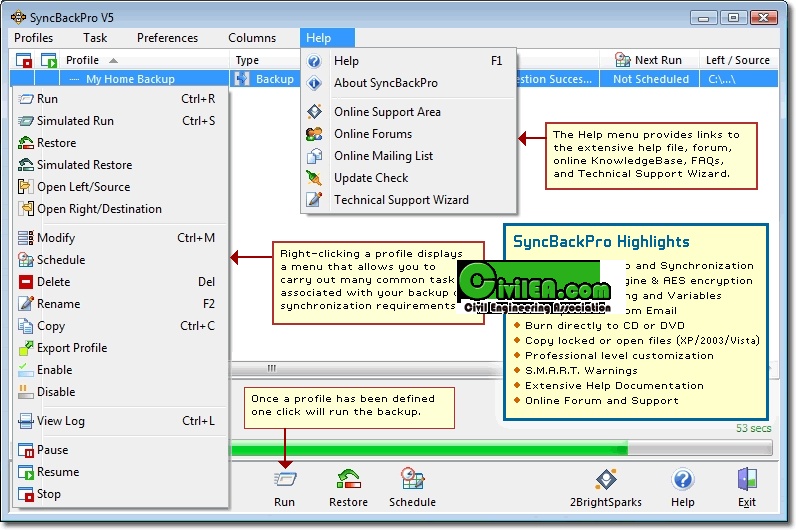Click the 53 secs remaining time label
The width and height of the screenshot is (796, 530).
click(x=753, y=428)
